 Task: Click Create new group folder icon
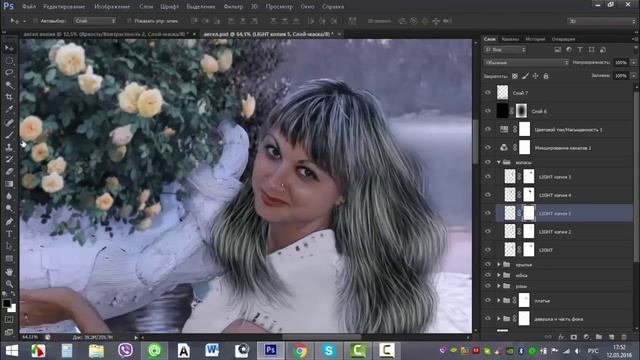click(x=599, y=337)
